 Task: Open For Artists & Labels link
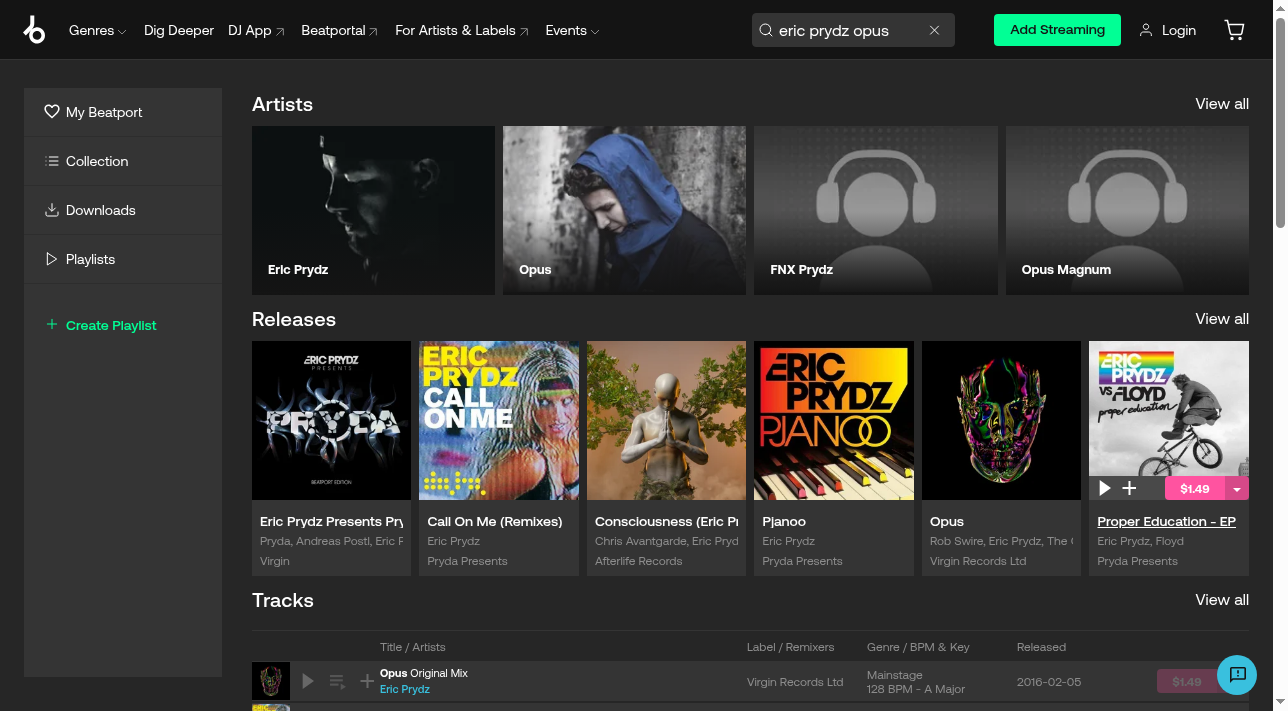[x=462, y=30]
